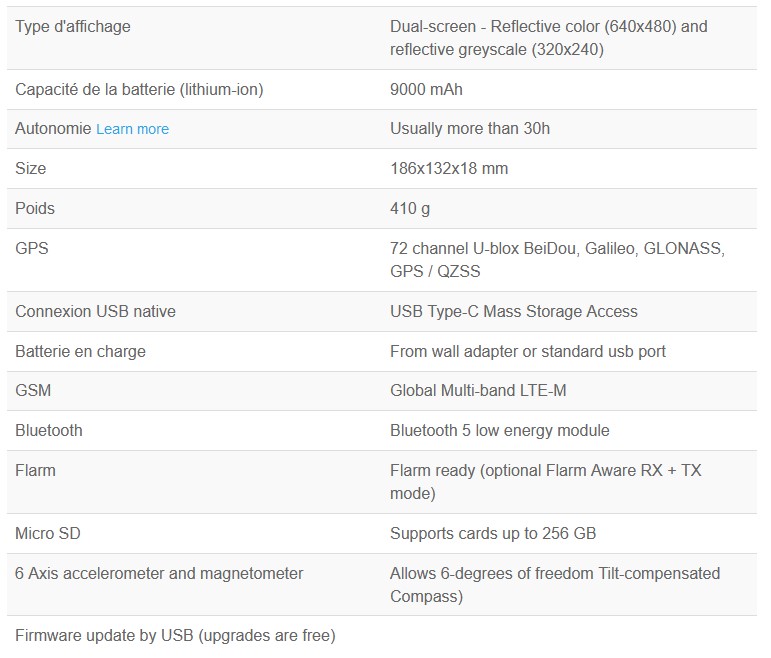This screenshot has height=658, width=771.
Task: Select the 72 channel U-blox description
Action: pyautogui.click(x=557, y=260)
